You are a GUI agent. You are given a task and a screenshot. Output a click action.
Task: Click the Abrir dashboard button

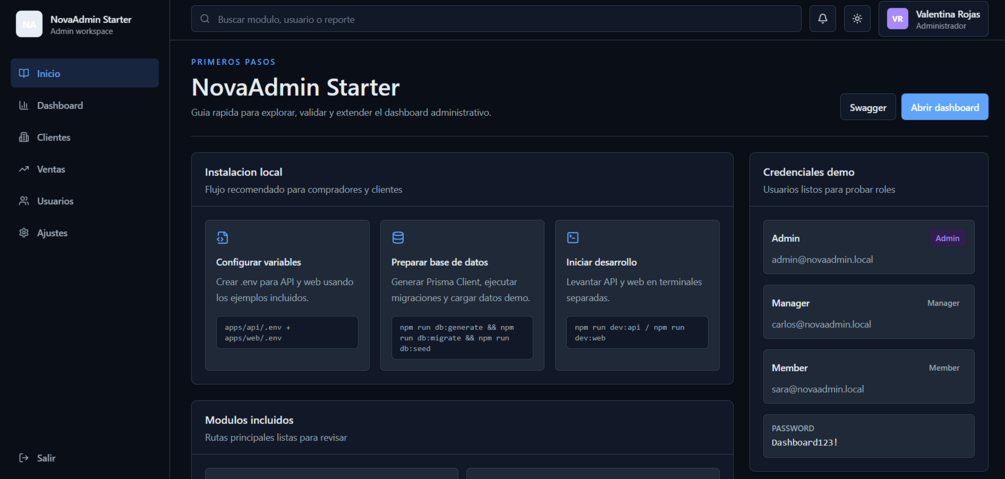point(945,107)
